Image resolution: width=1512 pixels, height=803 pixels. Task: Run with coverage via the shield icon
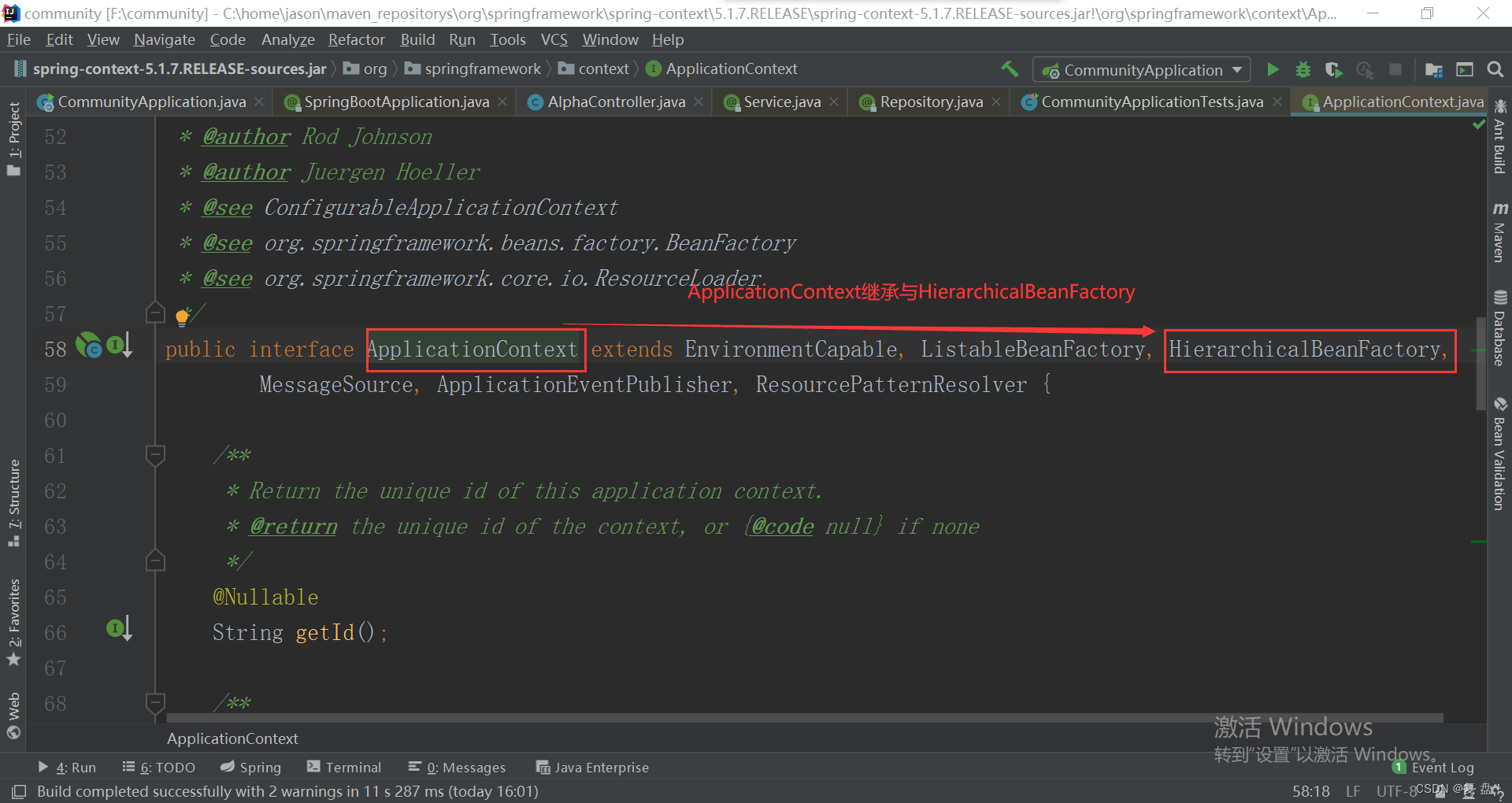click(x=1333, y=69)
